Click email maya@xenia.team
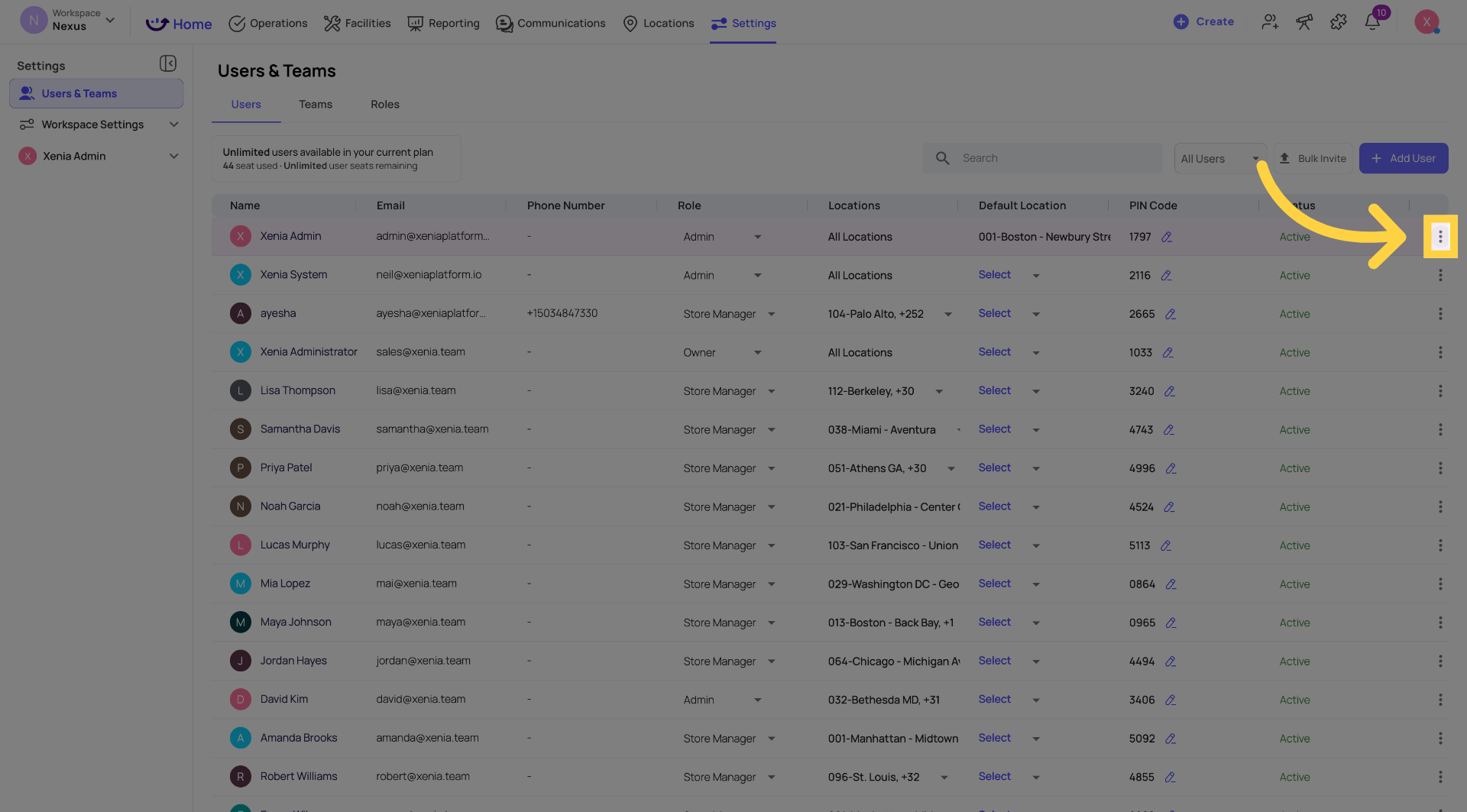This screenshot has width=1467, height=812. tap(420, 622)
